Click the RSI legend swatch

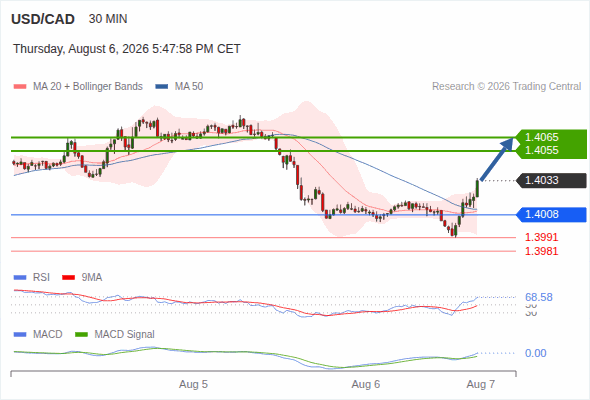point(20,278)
